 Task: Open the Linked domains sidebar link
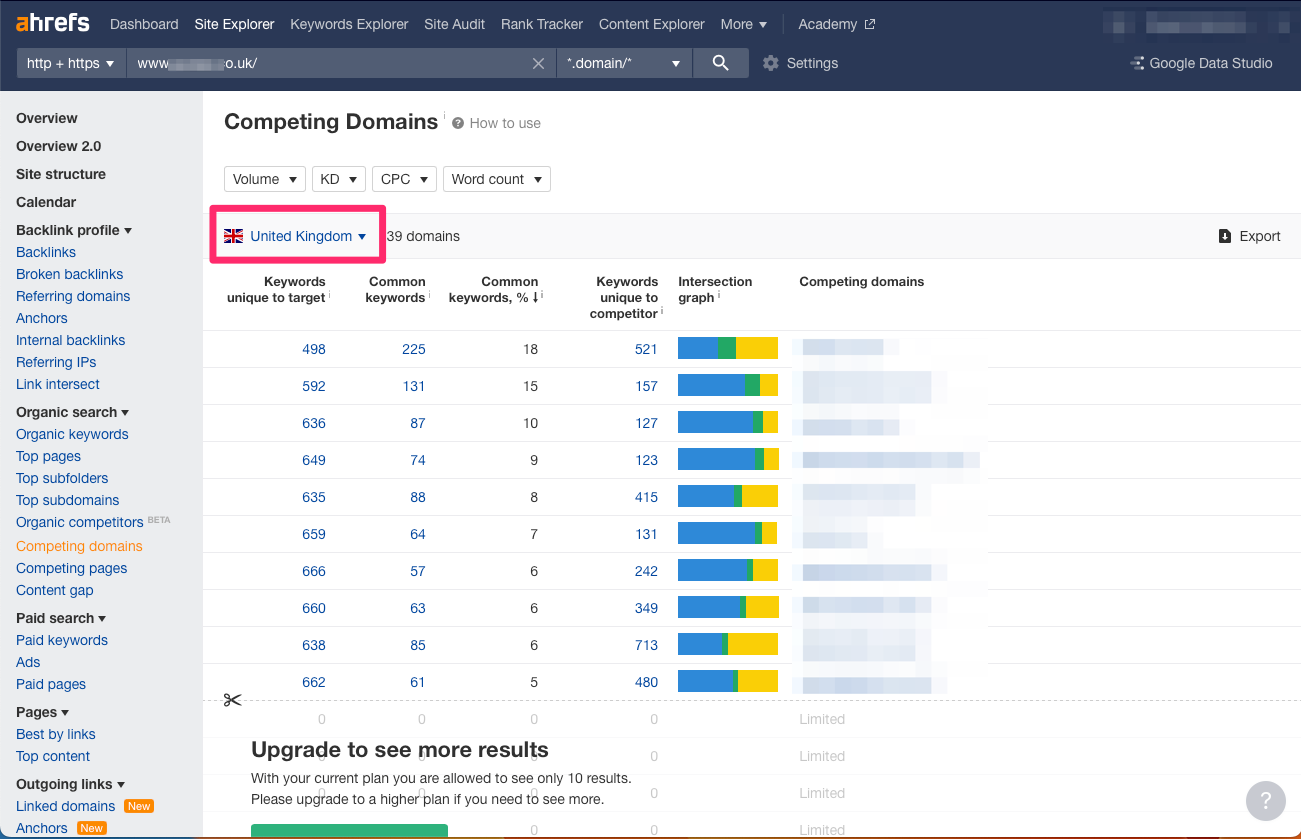pyautogui.click(x=66, y=806)
